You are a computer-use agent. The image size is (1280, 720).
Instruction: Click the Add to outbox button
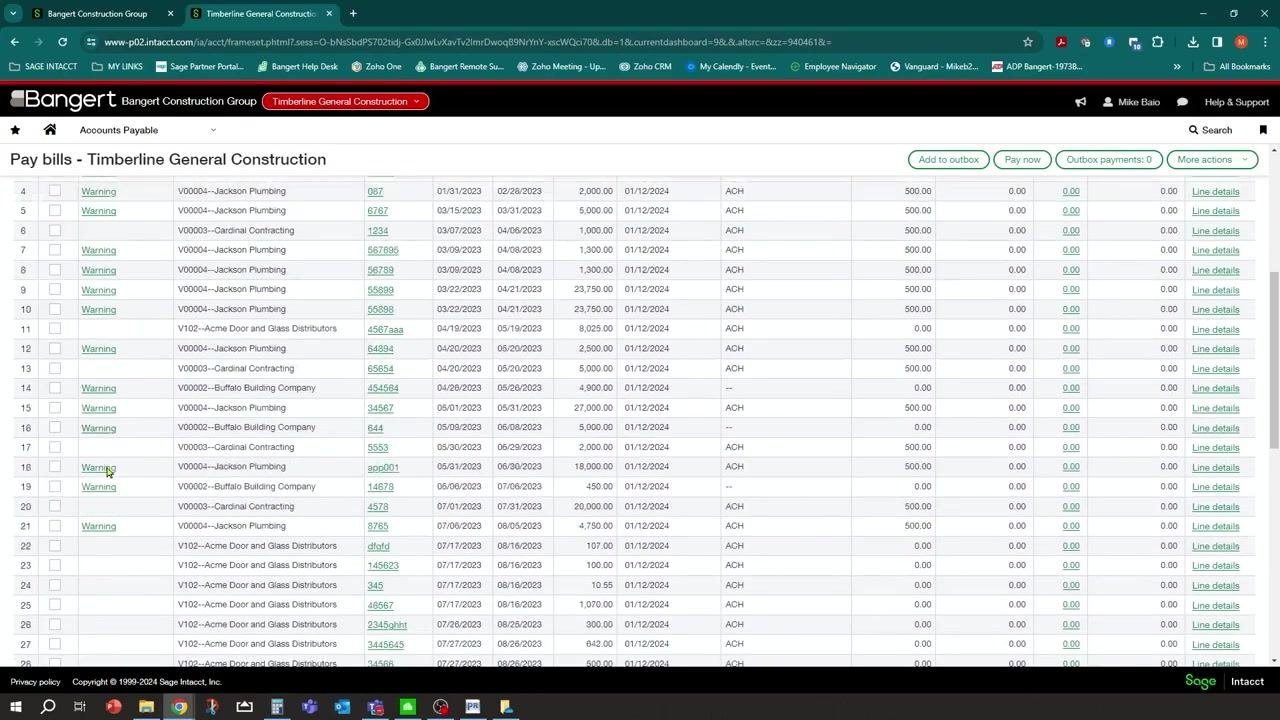click(x=949, y=159)
